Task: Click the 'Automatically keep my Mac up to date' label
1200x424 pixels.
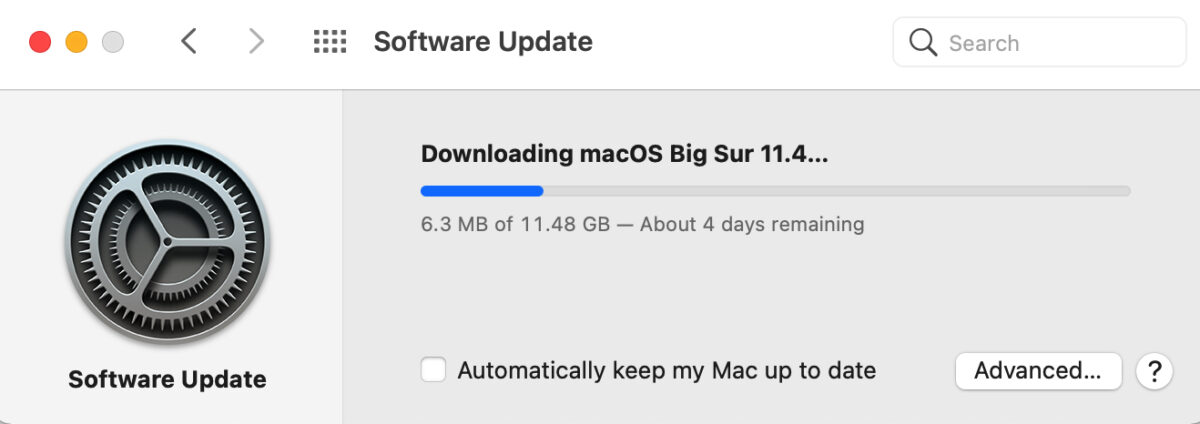Action: click(667, 371)
